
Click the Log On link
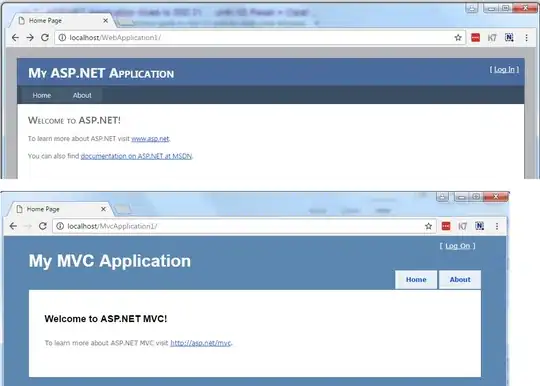tap(457, 246)
